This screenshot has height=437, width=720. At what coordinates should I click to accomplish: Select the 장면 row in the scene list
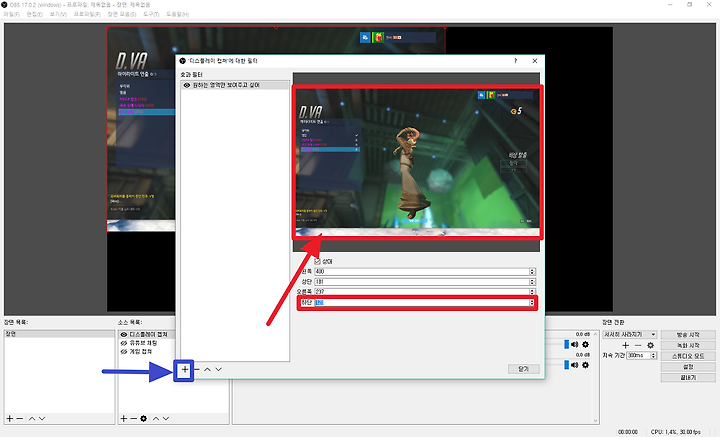tap(59, 334)
